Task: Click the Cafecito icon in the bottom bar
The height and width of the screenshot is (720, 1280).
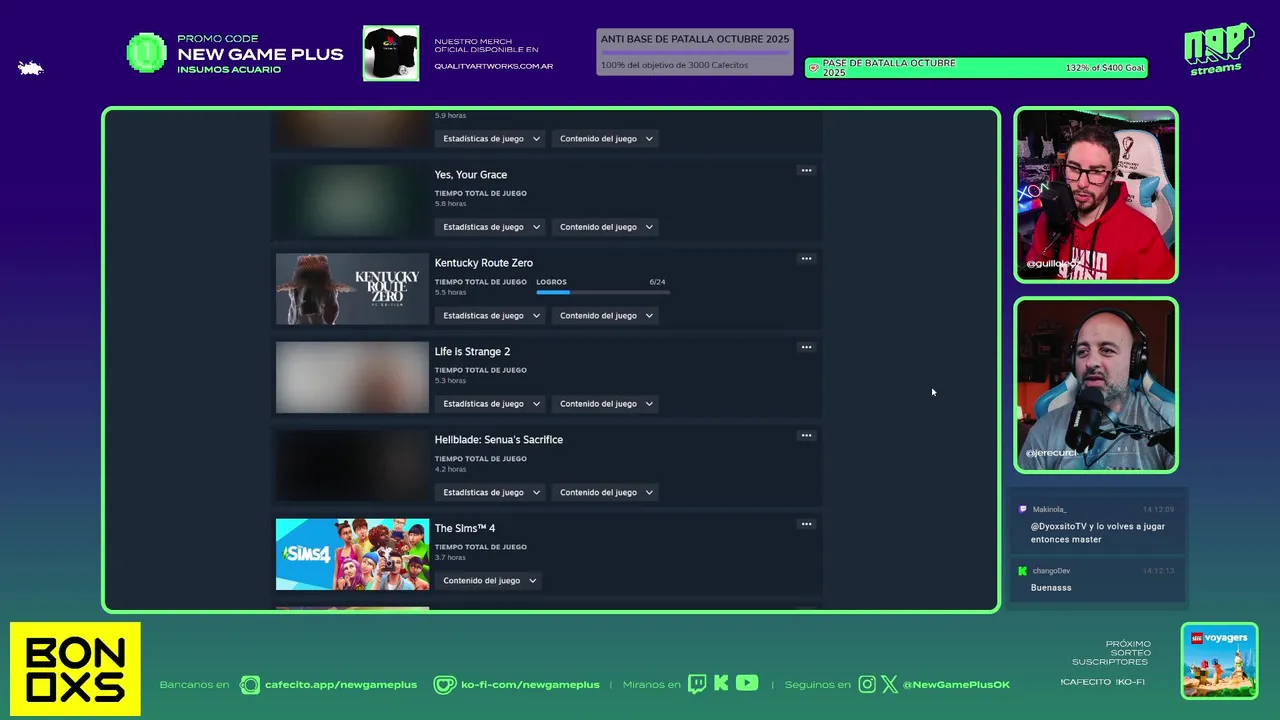Action: pyautogui.click(x=249, y=685)
